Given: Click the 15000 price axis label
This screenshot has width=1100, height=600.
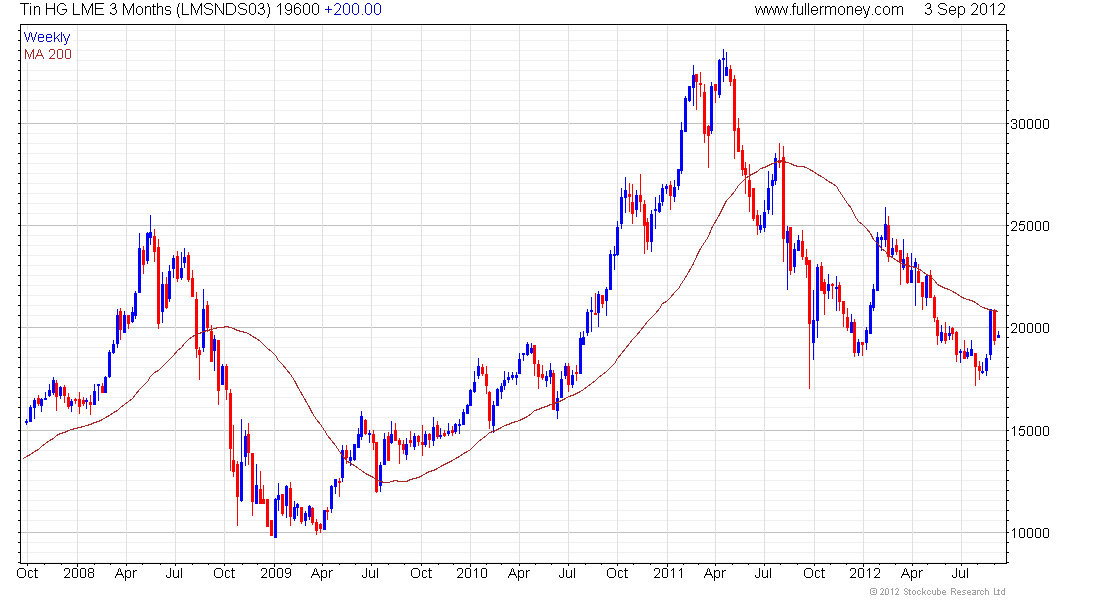Looking at the screenshot, I should click(x=1030, y=431).
